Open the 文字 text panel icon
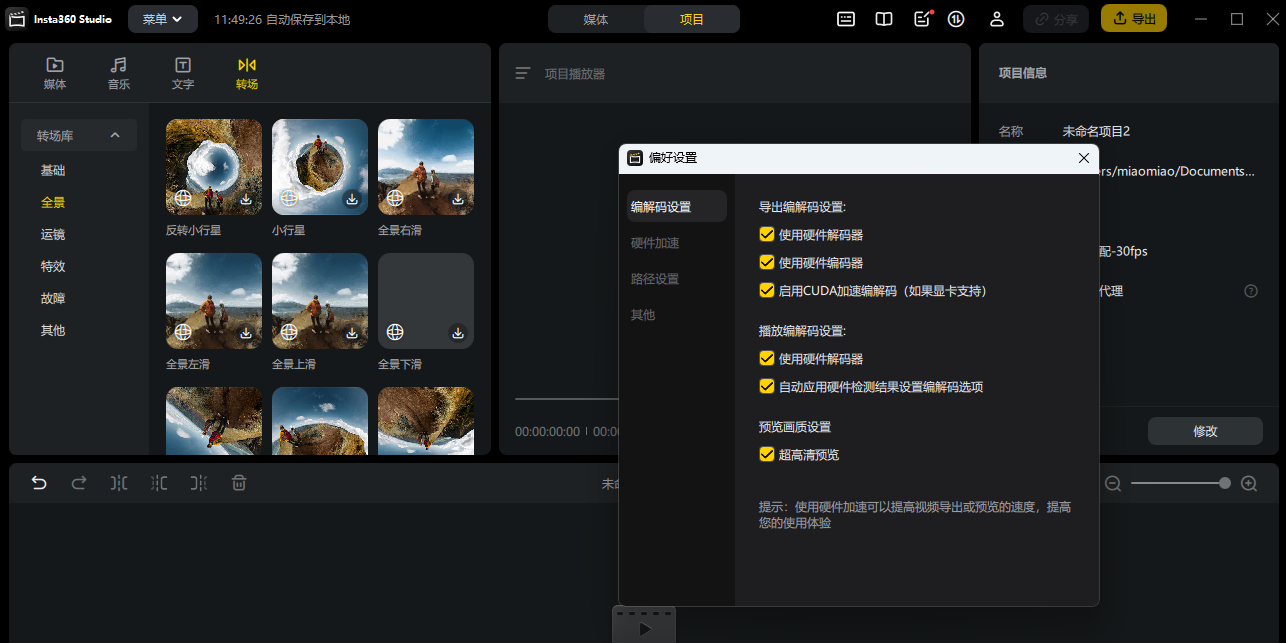This screenshot has width=1286, height=643. point(183,73)
